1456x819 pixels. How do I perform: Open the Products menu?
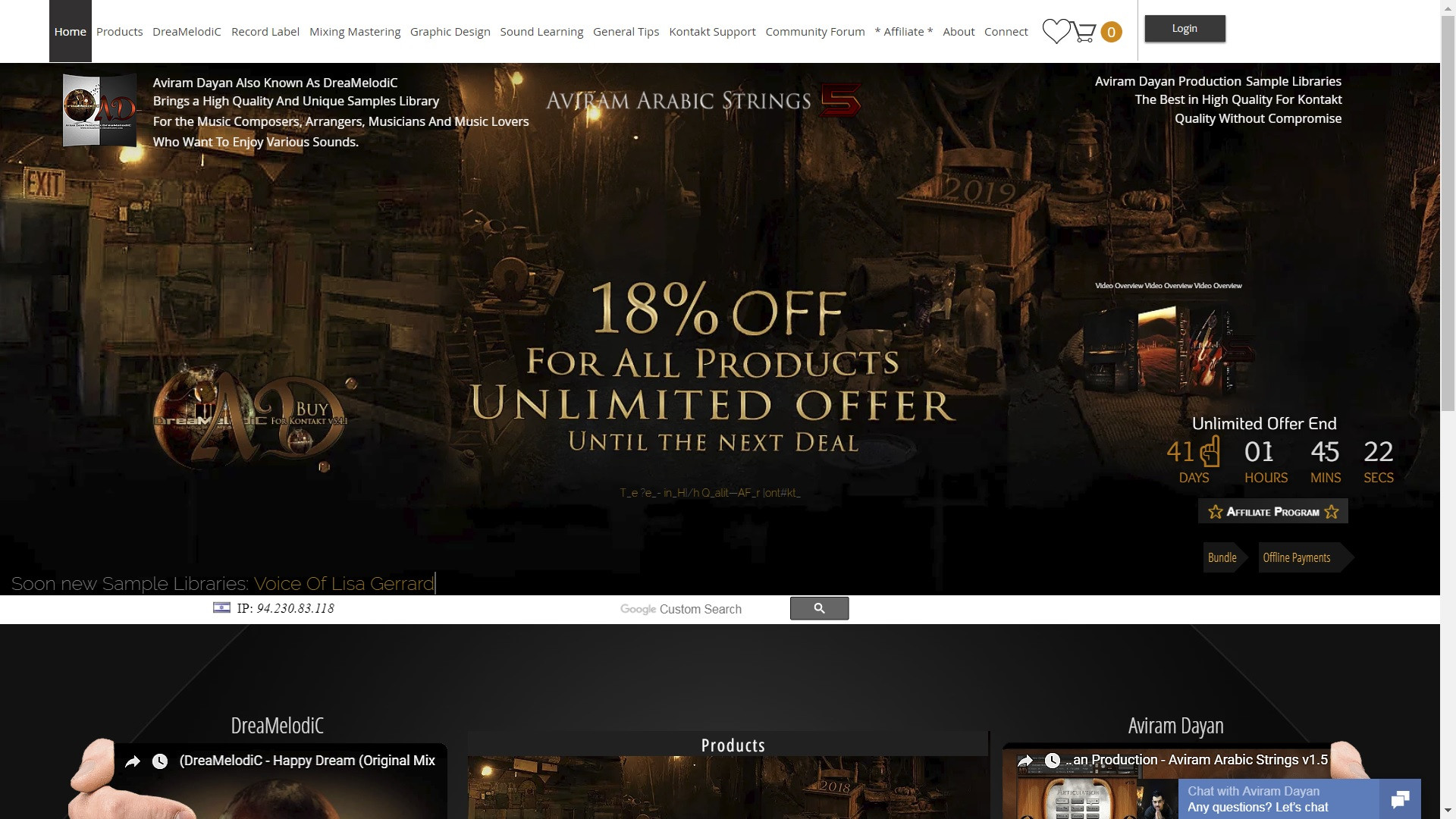tap(119, 32)
